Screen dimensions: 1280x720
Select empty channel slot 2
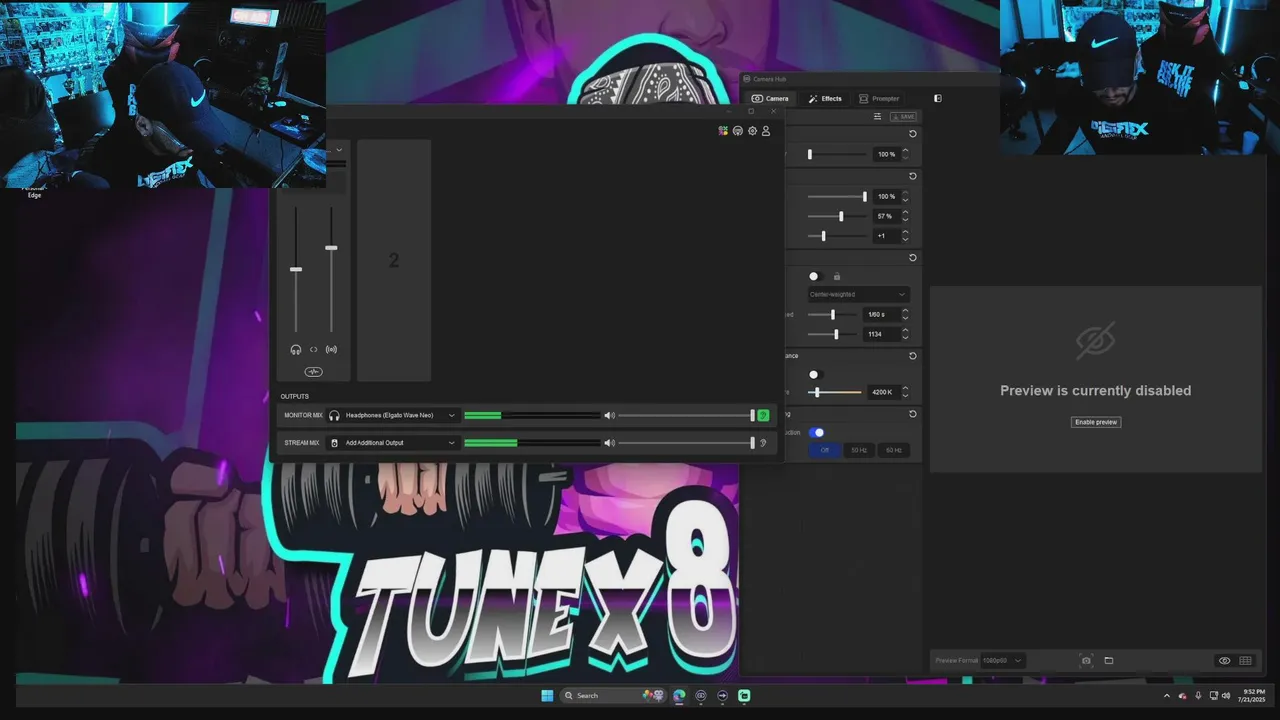(394, 260)
